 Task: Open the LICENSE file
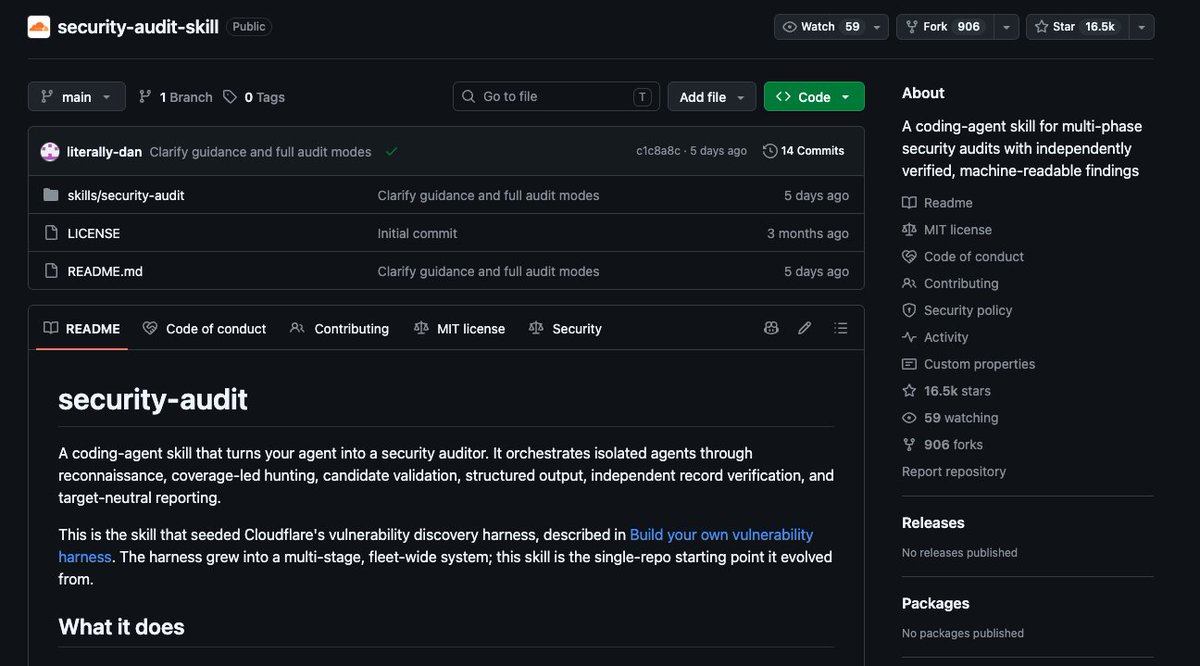point(93,233)
